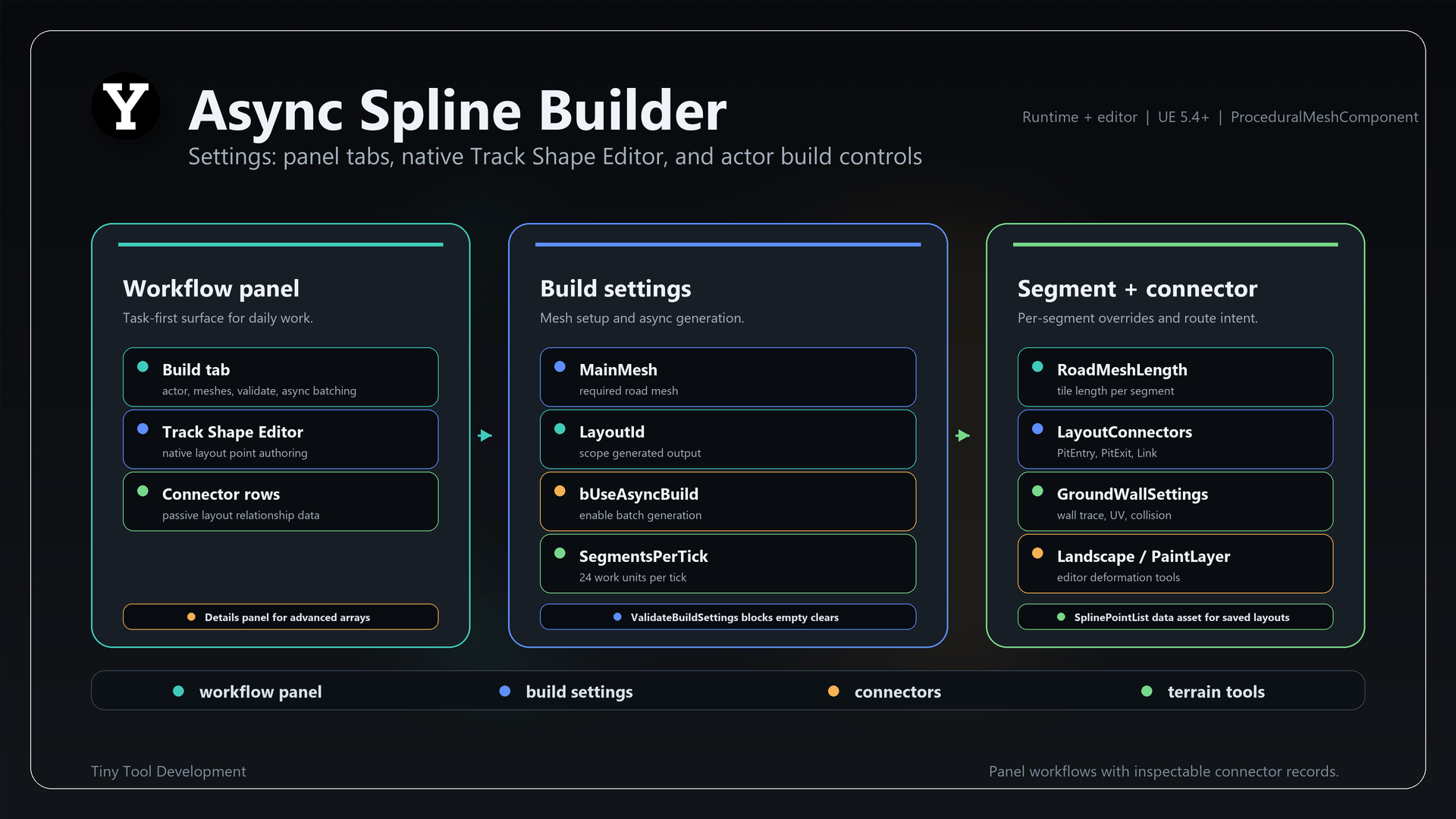Click the orange dot in Details panel pill
This screenshot has width=1456, height=819.
point(191,617)
